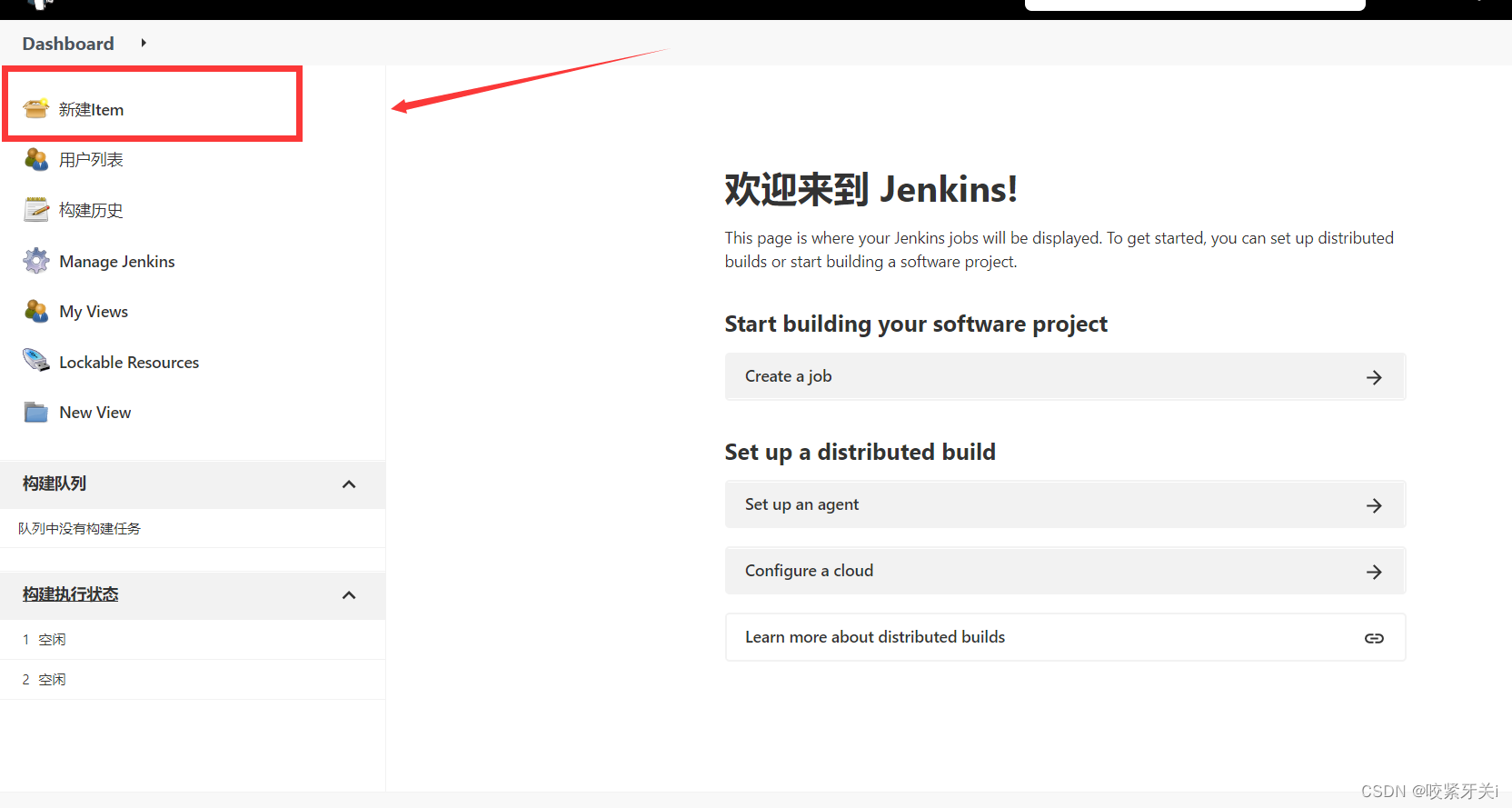This screenshot has height=808, width=1512.
Task: Expand the Dashboard breadcrumb dropdown arrow
Action: (144, 43)
